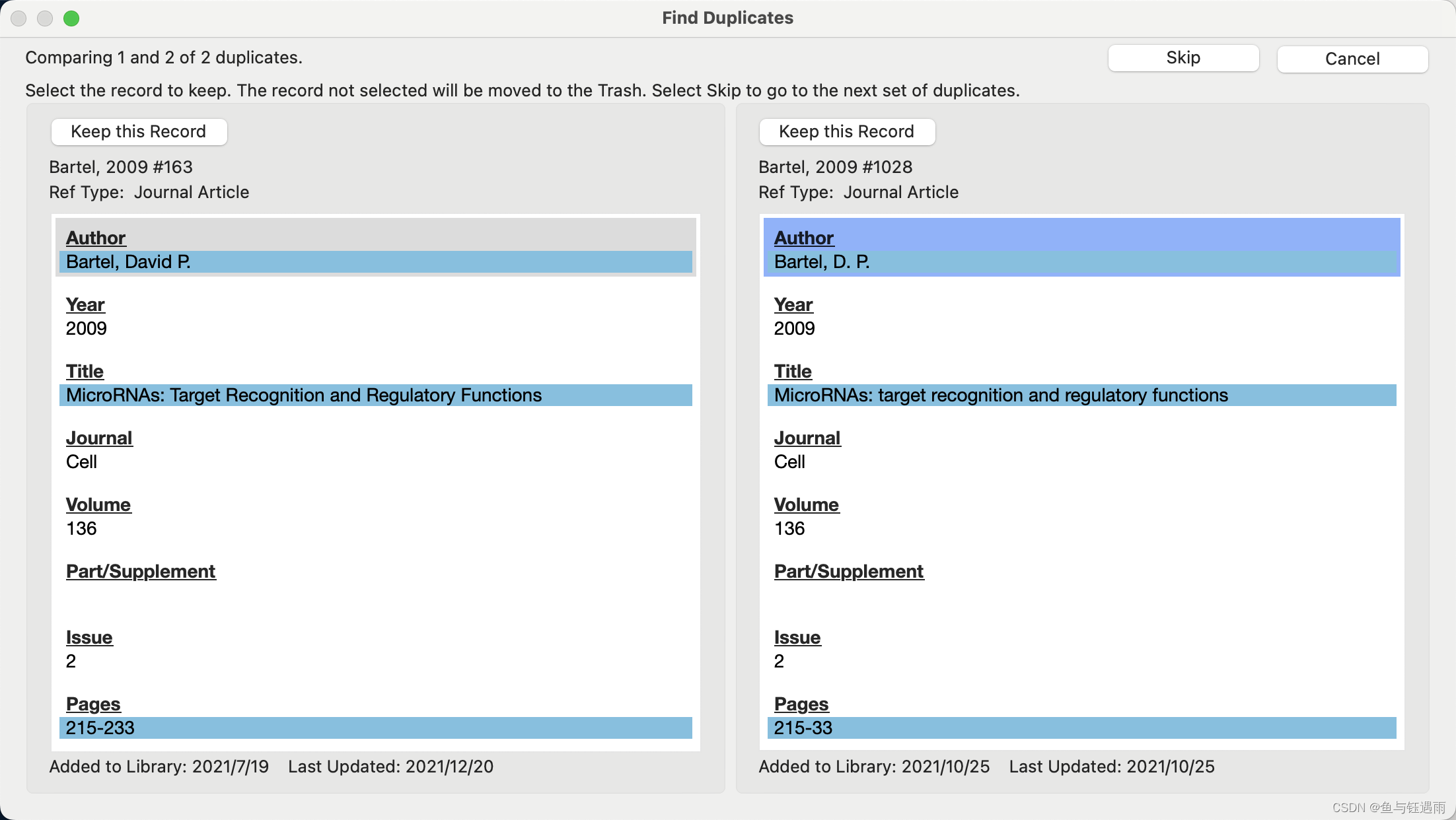Click 'Comparing 1 and 2 of 2 duplicates' text

164,57
